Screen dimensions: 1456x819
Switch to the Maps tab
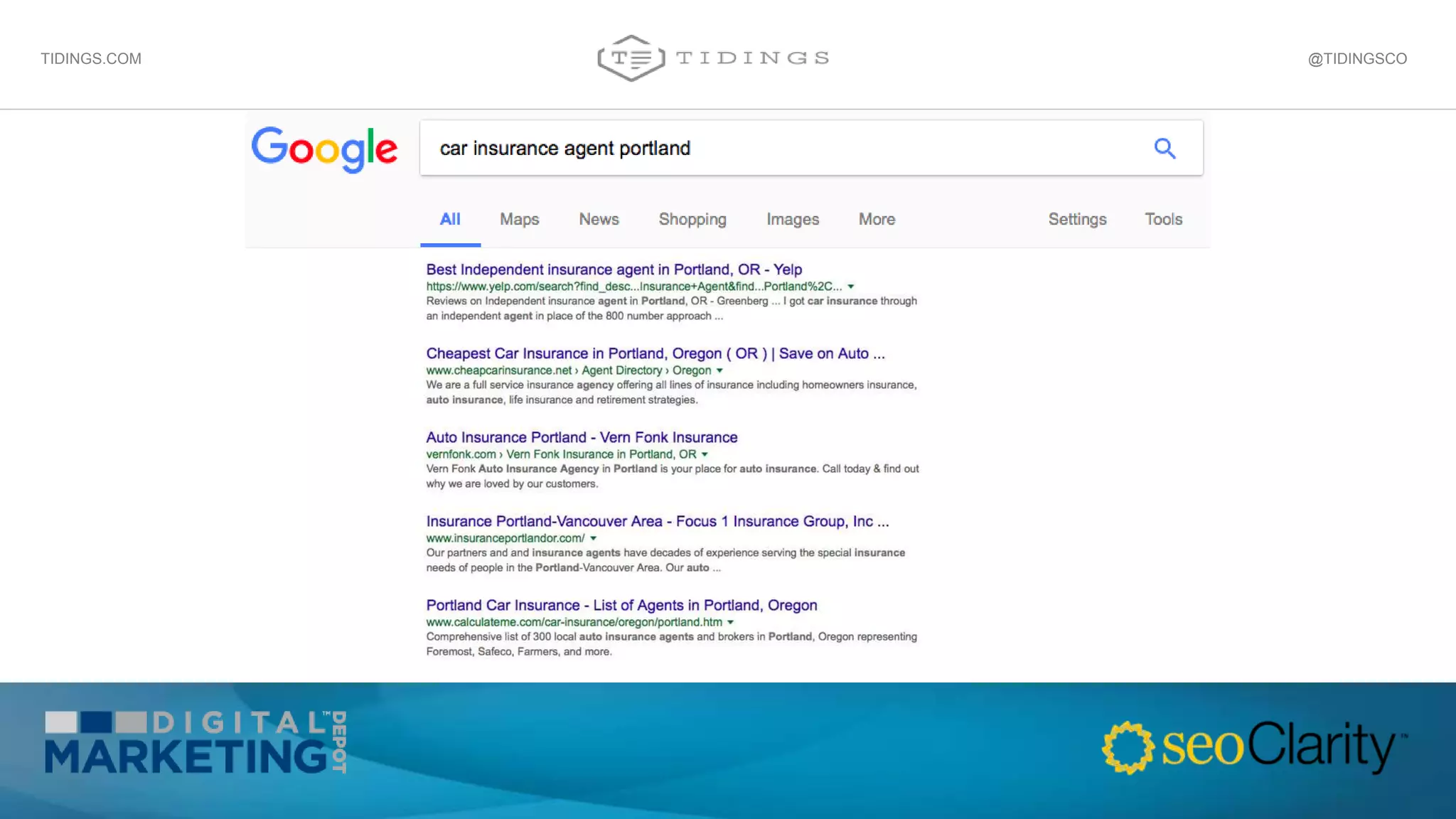coord(519,219)
